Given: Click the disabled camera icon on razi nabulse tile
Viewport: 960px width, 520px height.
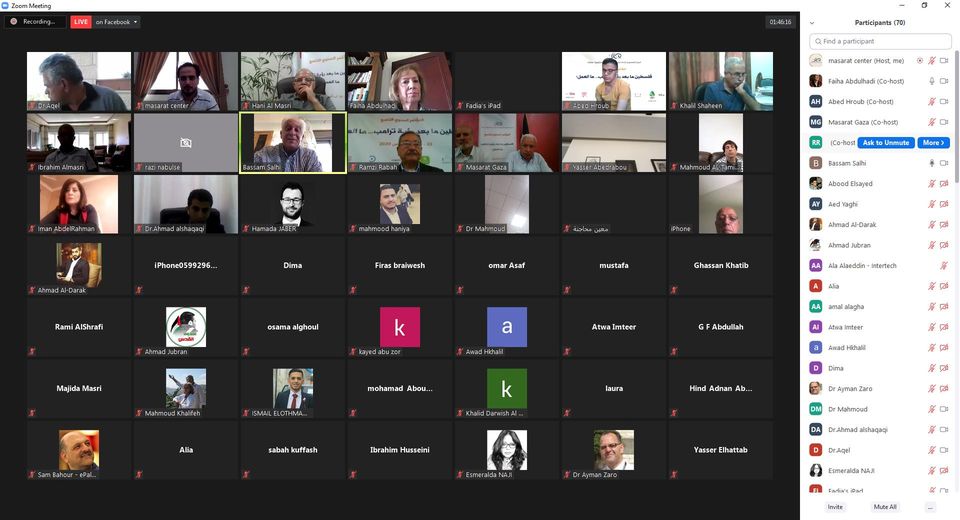Looking at the screenshot, I should [x=186, y=143].
